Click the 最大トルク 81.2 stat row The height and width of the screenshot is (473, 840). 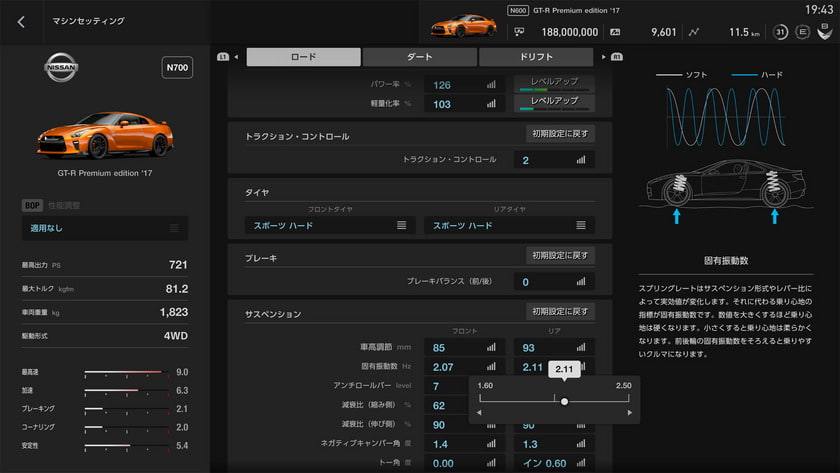105,289
